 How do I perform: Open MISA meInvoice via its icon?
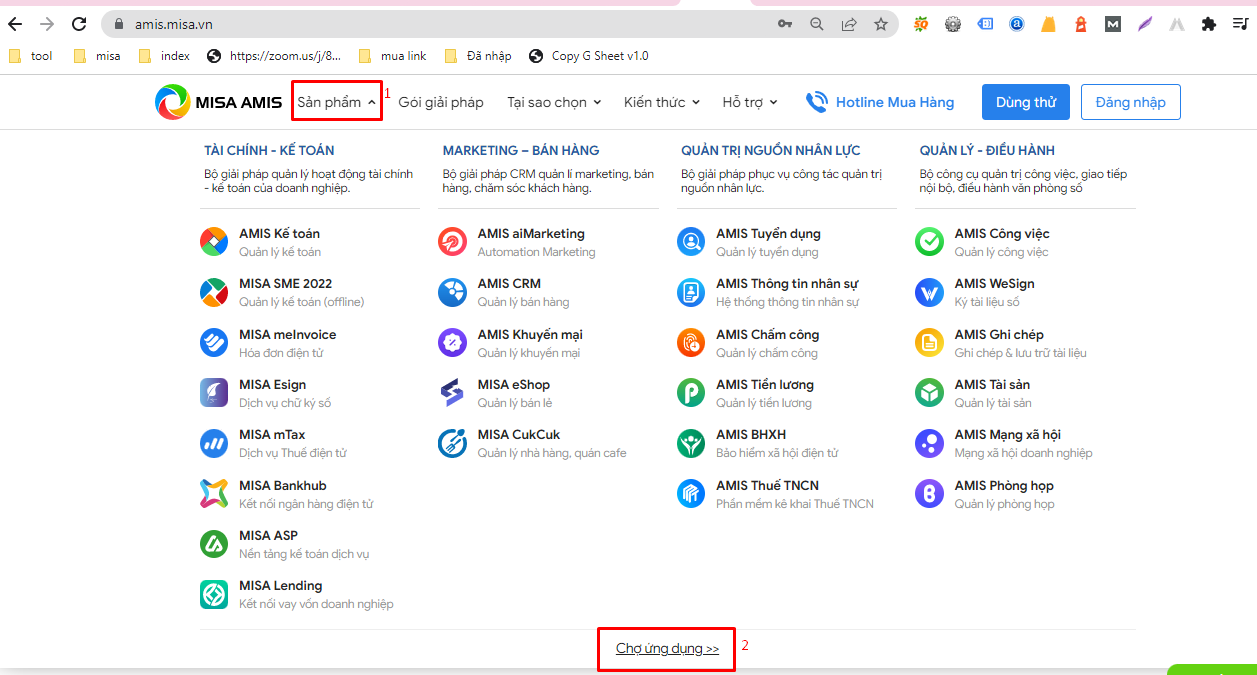214,343
